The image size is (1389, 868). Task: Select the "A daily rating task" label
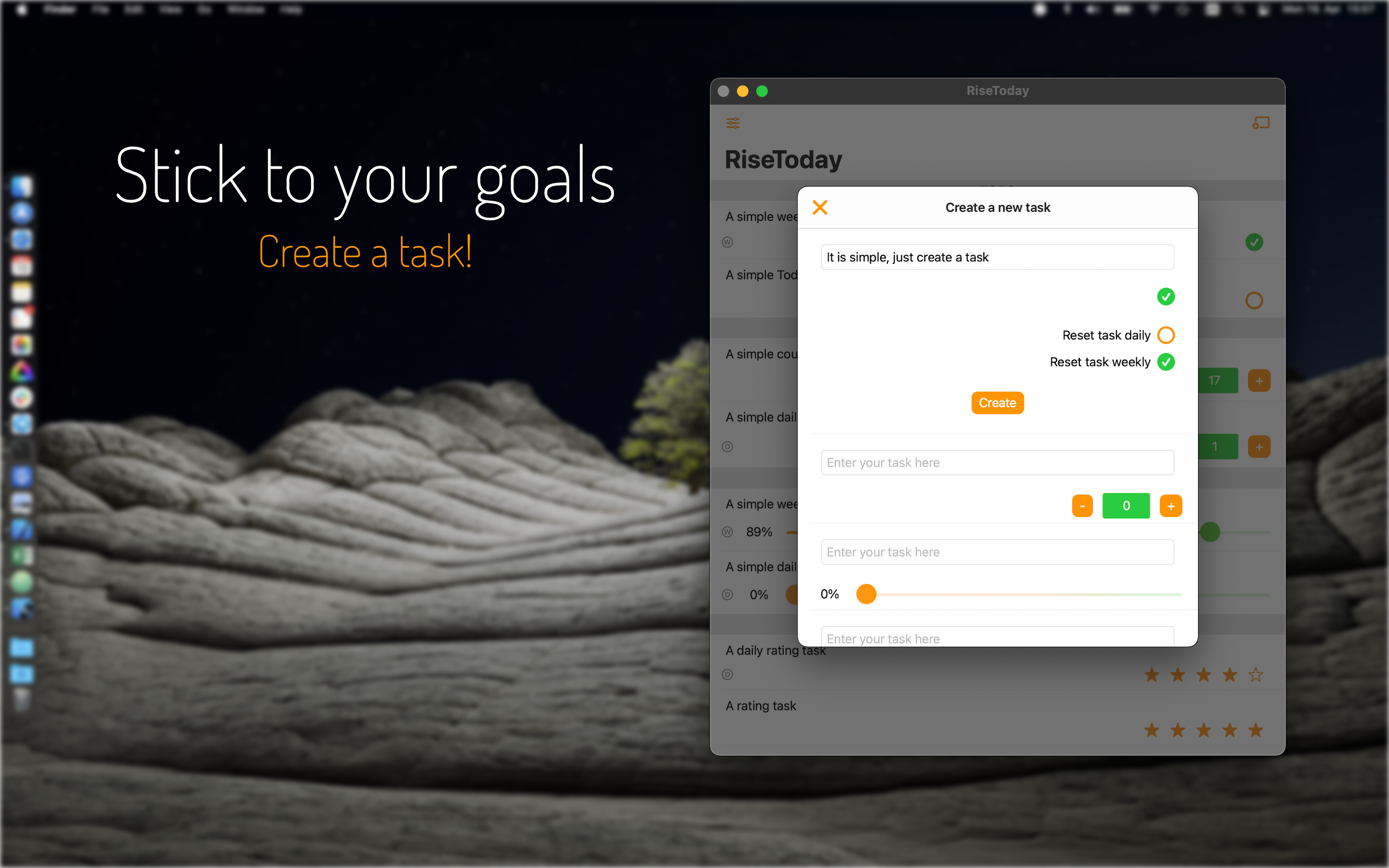point(776,651)
